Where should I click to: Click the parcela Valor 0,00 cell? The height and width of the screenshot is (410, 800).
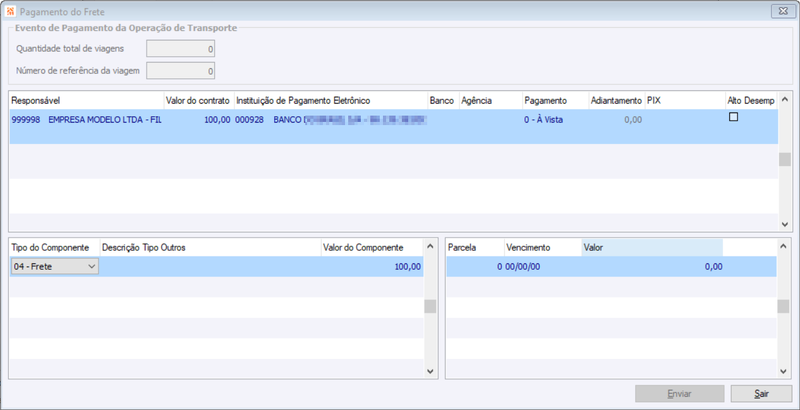point(652,267)
